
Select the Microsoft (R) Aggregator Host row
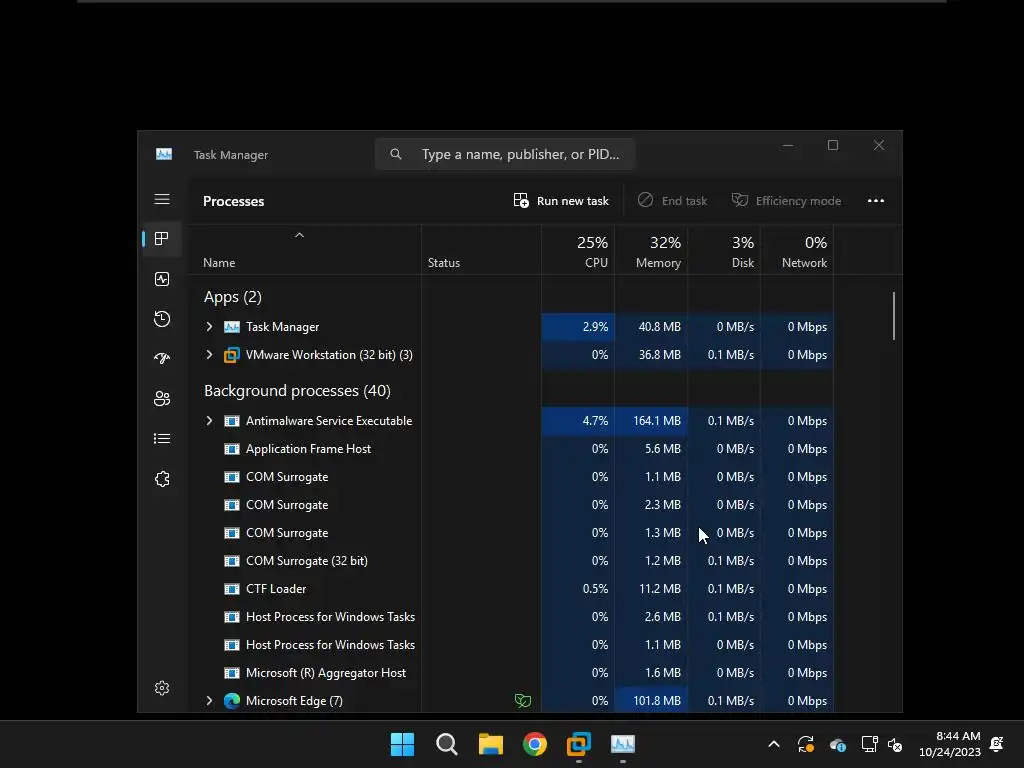[511, 673]
